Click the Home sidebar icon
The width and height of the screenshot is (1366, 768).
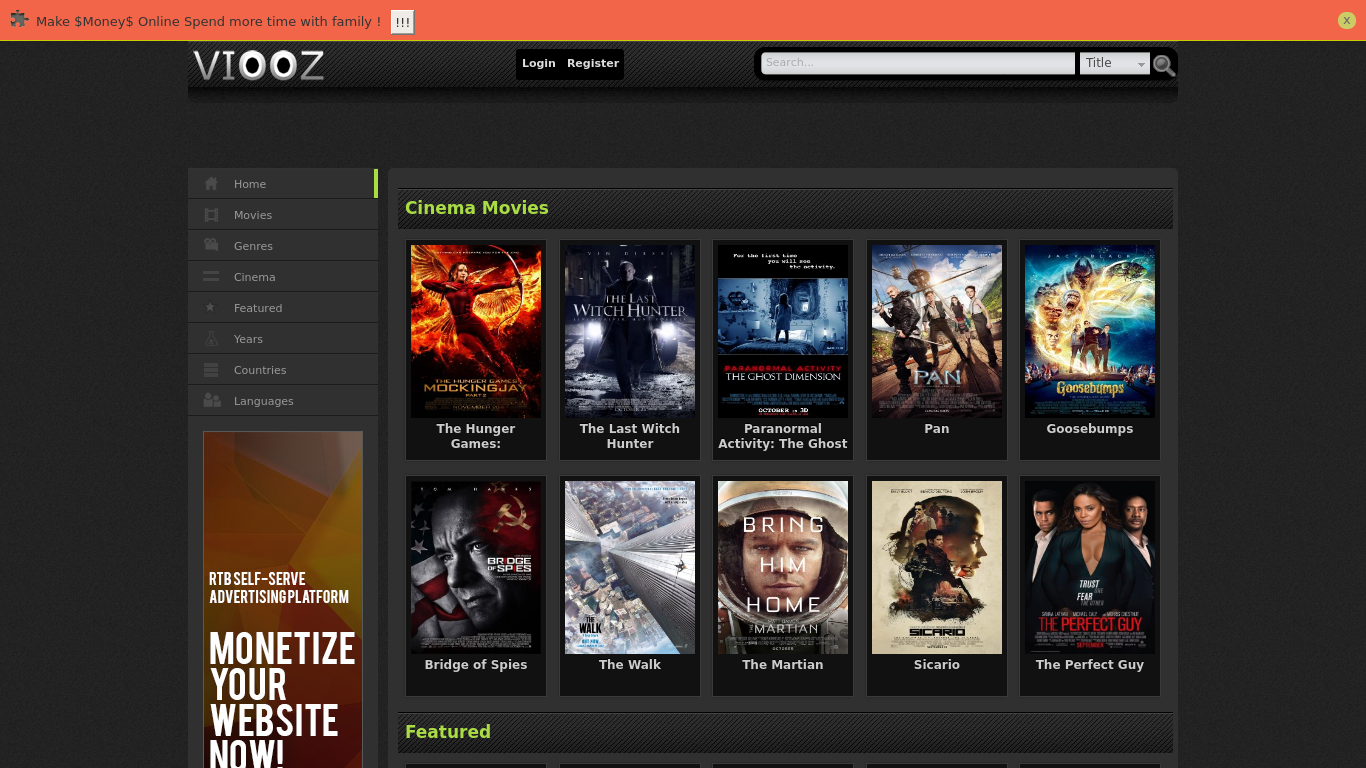pyautogui.click(x=211, y=184)
